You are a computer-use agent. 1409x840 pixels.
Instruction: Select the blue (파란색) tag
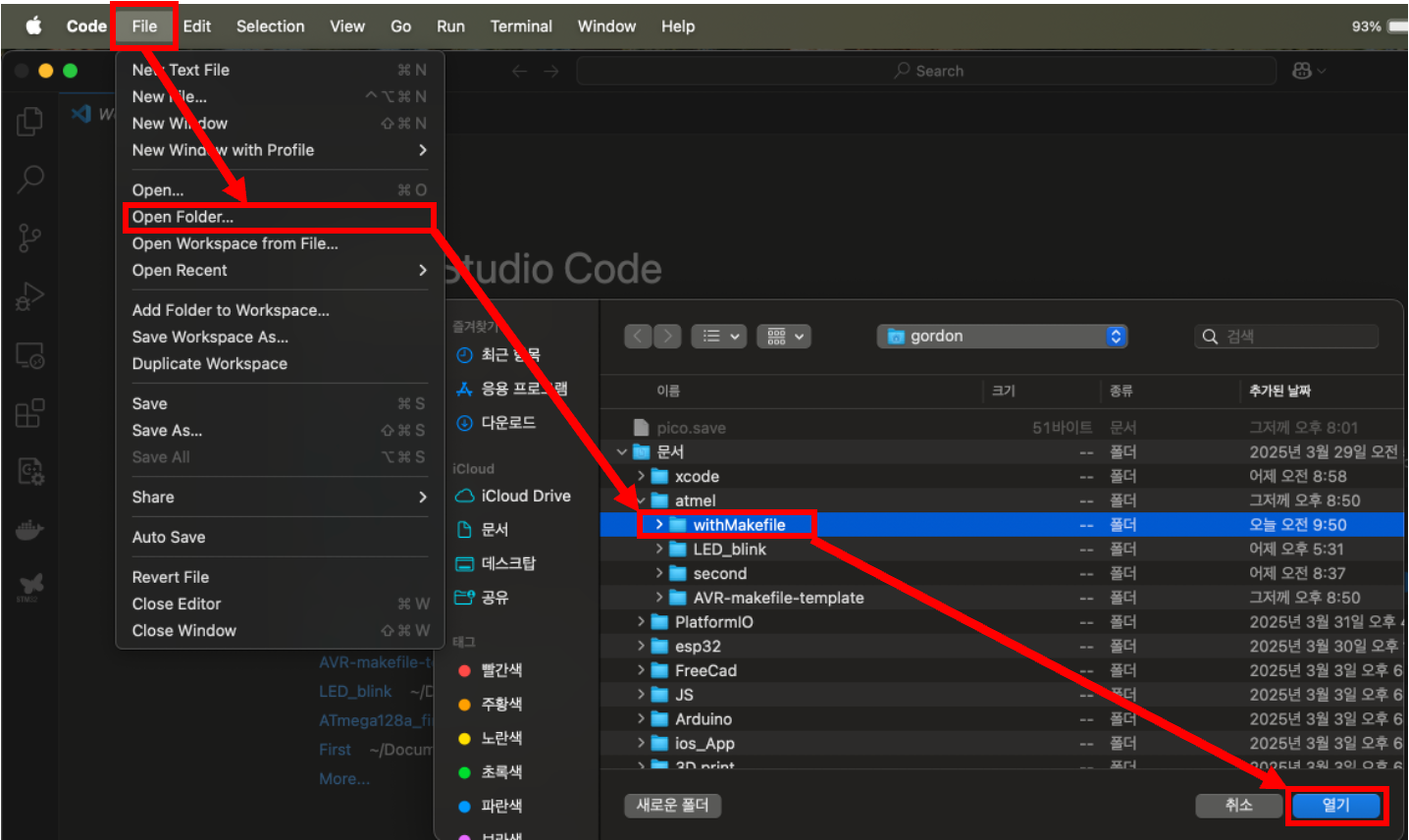click(491, 806)
